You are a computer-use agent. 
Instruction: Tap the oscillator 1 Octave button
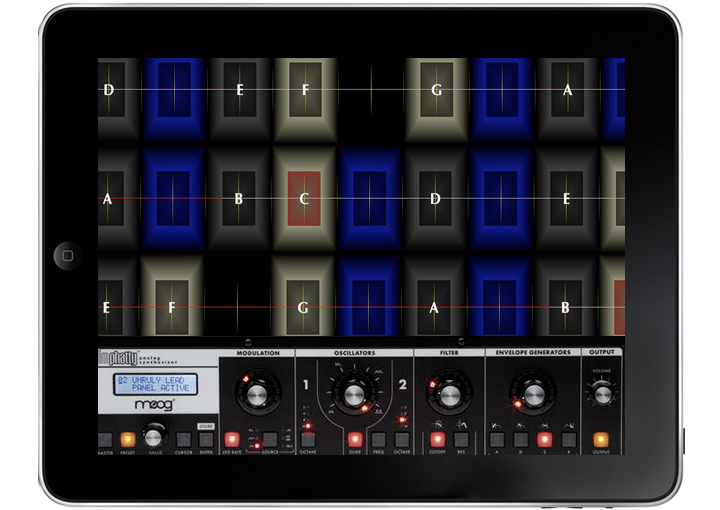(308, 440)
